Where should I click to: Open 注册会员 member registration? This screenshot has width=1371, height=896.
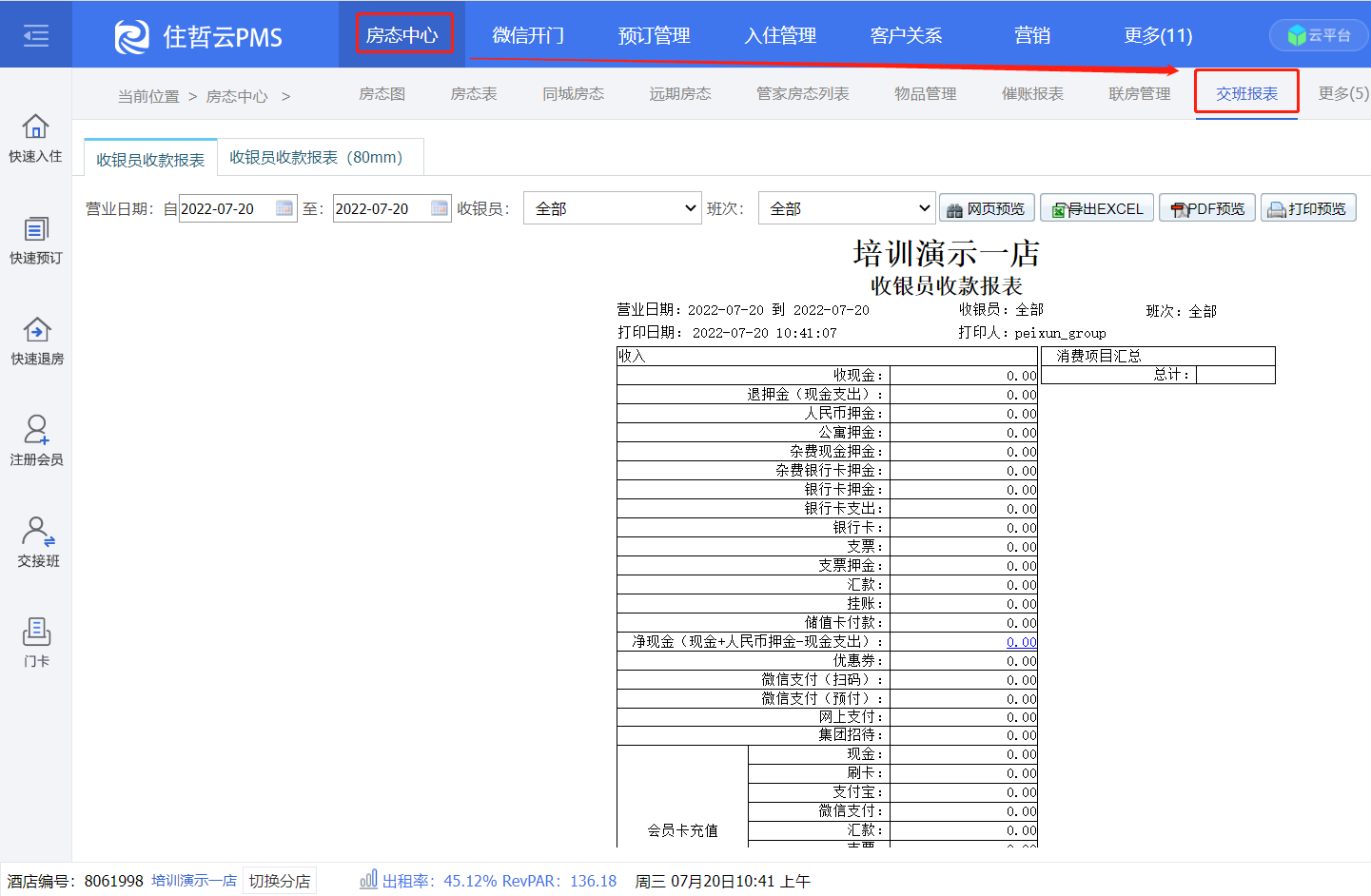[36, 441]
